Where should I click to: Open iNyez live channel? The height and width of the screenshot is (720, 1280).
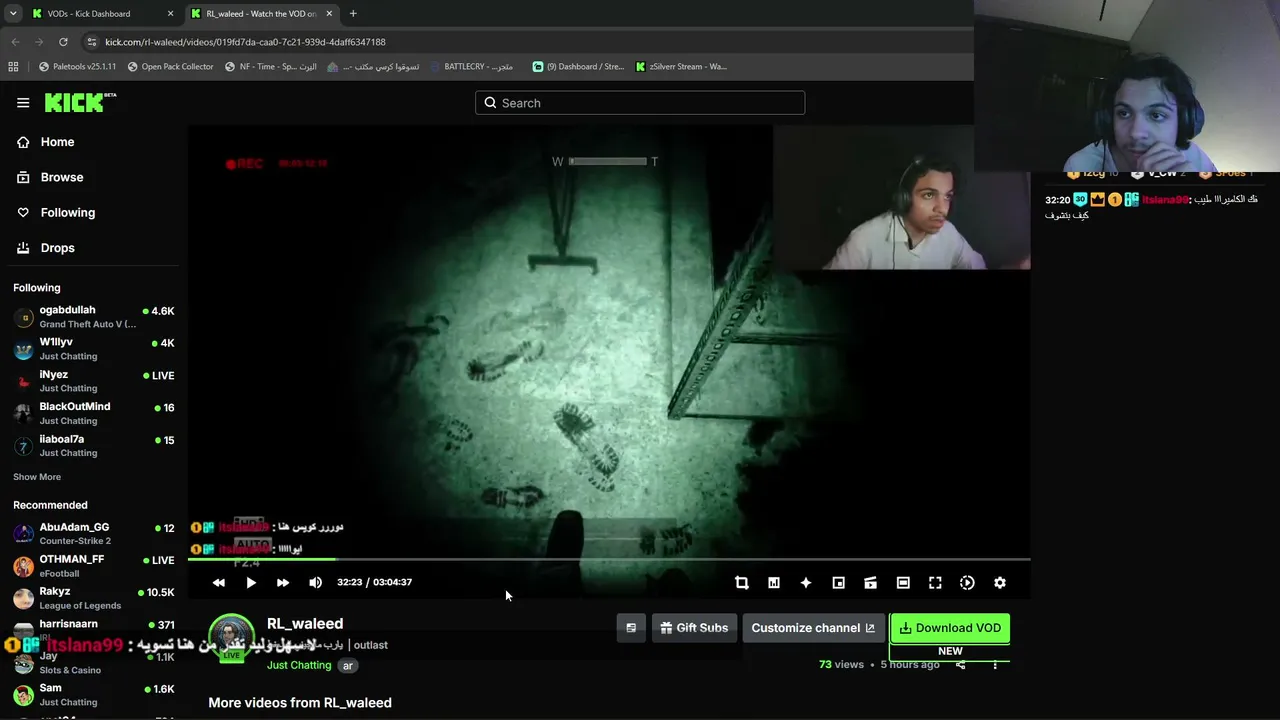pos(94,381)
